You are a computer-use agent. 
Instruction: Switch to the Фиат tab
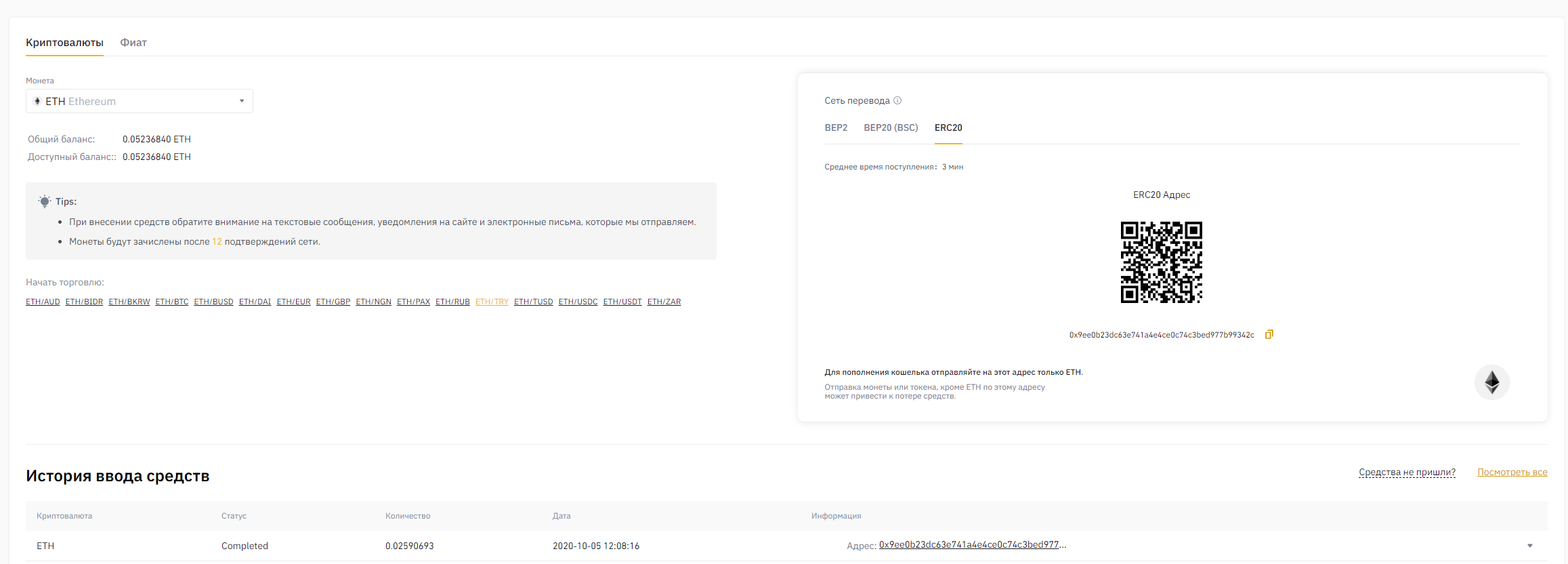click(133, 43)
